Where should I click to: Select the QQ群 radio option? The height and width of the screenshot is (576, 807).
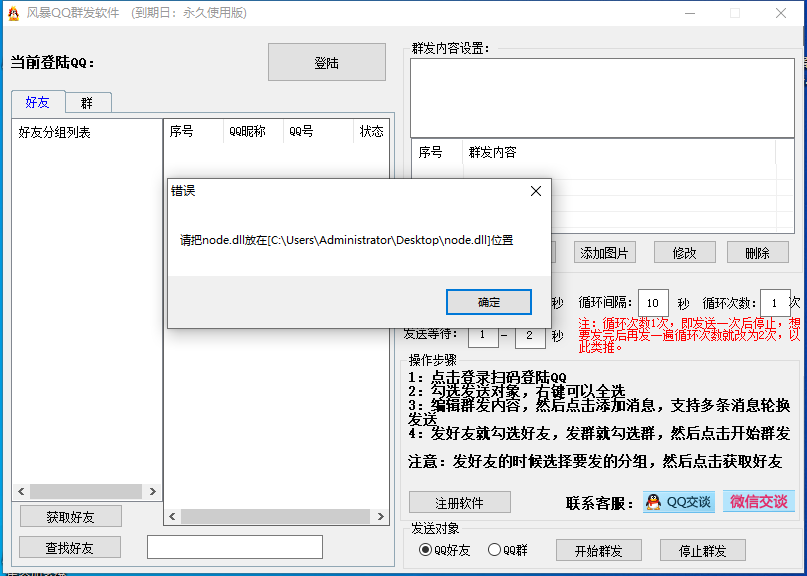click(x=507, y=550)
